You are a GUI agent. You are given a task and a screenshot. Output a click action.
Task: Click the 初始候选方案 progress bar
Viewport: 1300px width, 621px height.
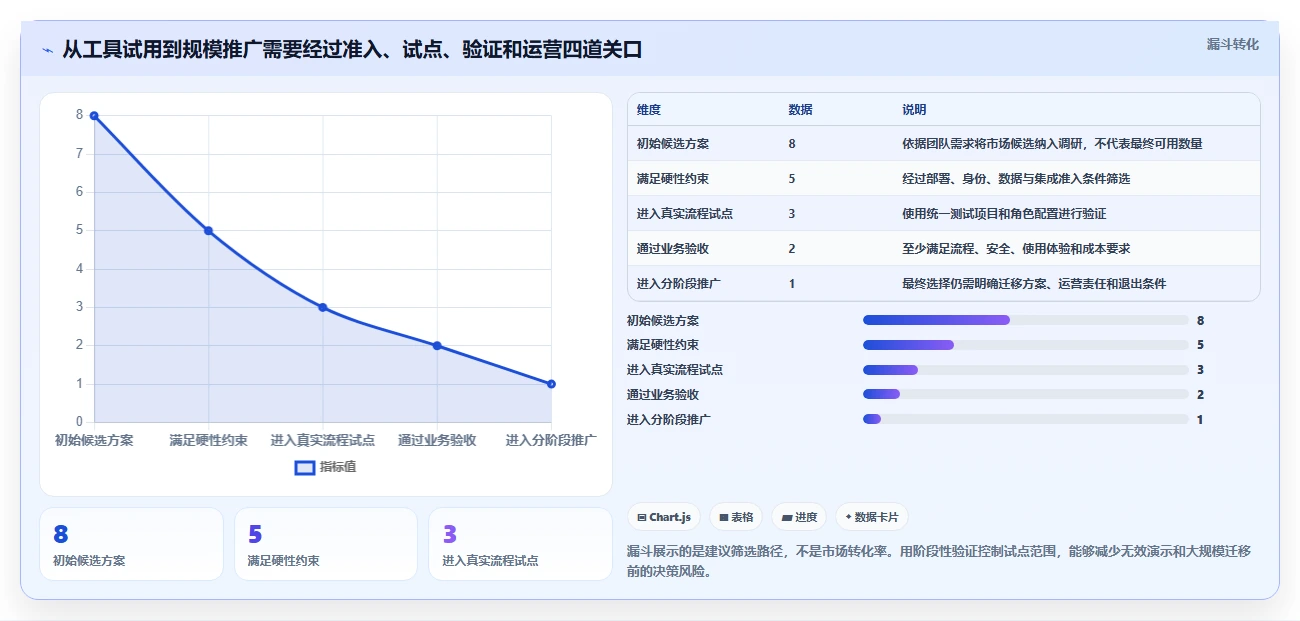(1025, 320)
